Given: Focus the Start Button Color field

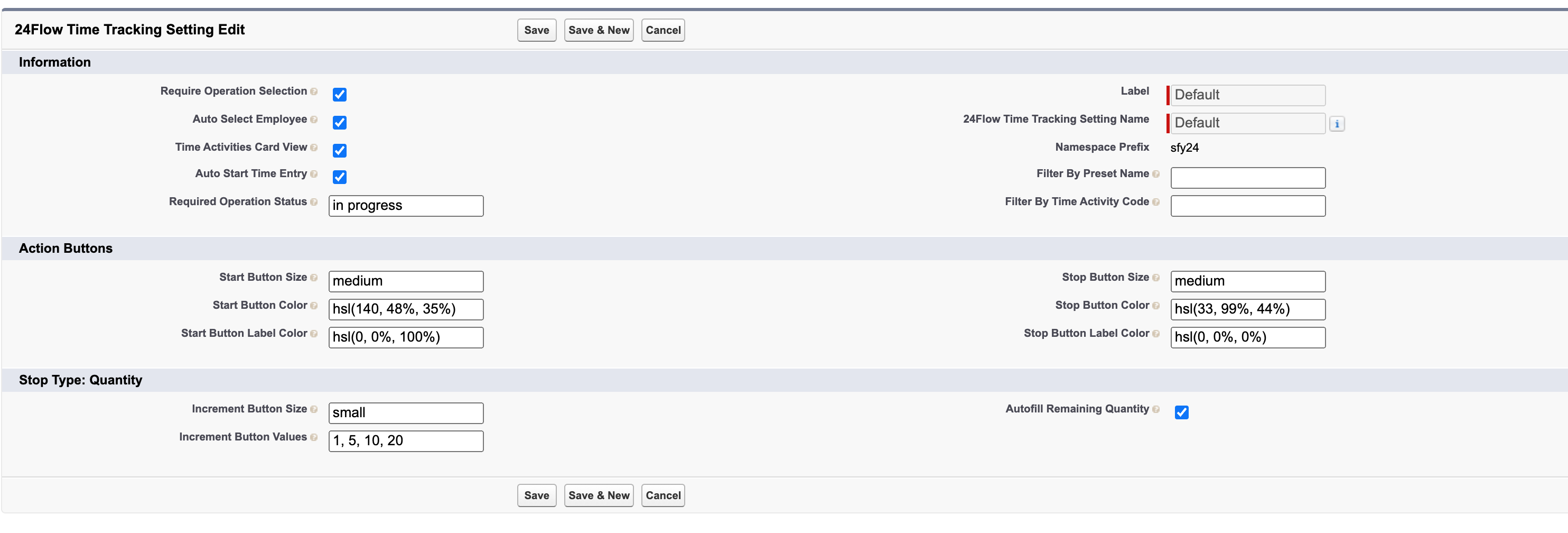Looking at the screenshot, I should tap(406, 309).
